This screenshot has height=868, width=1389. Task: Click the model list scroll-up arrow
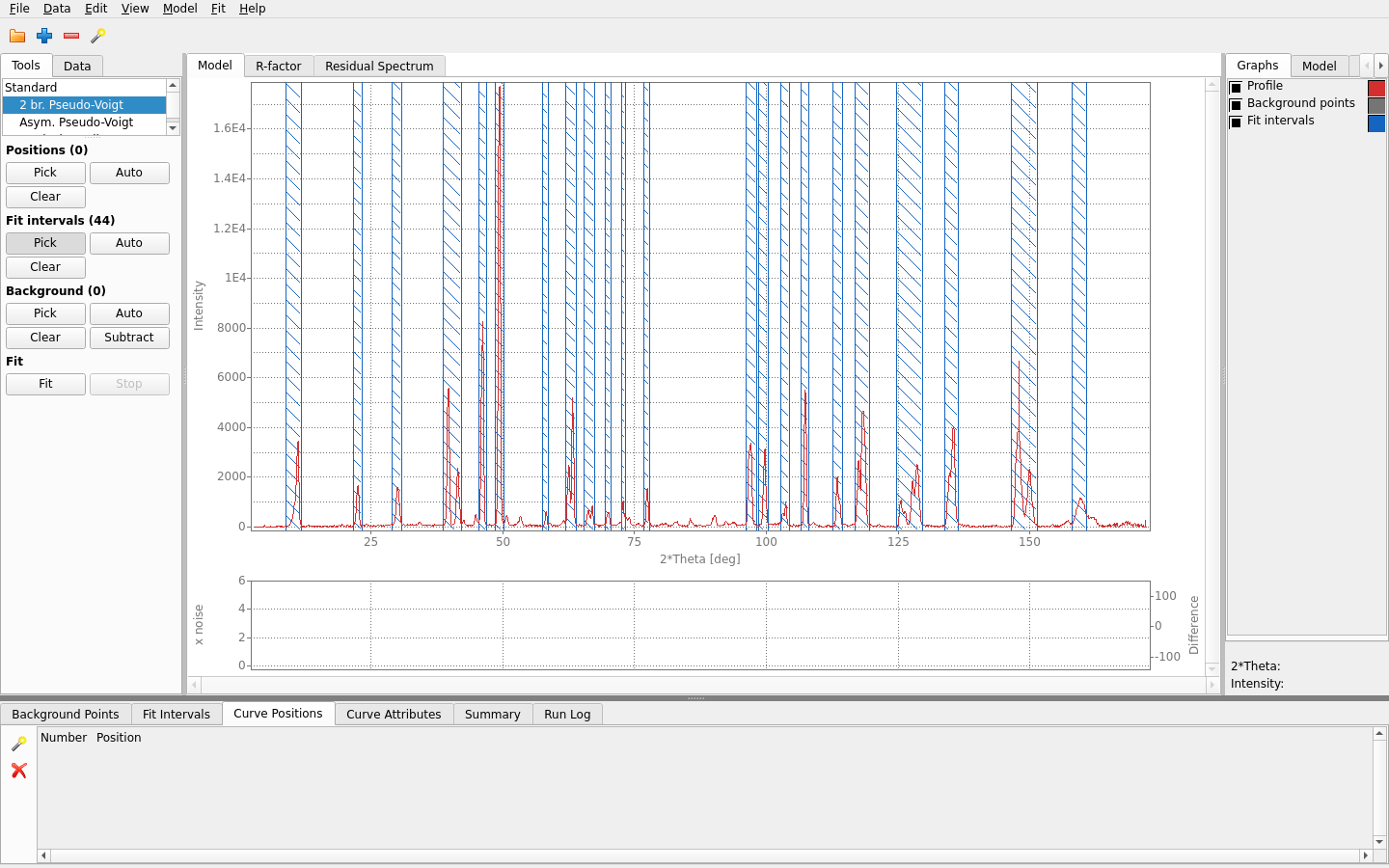point(173,86)
